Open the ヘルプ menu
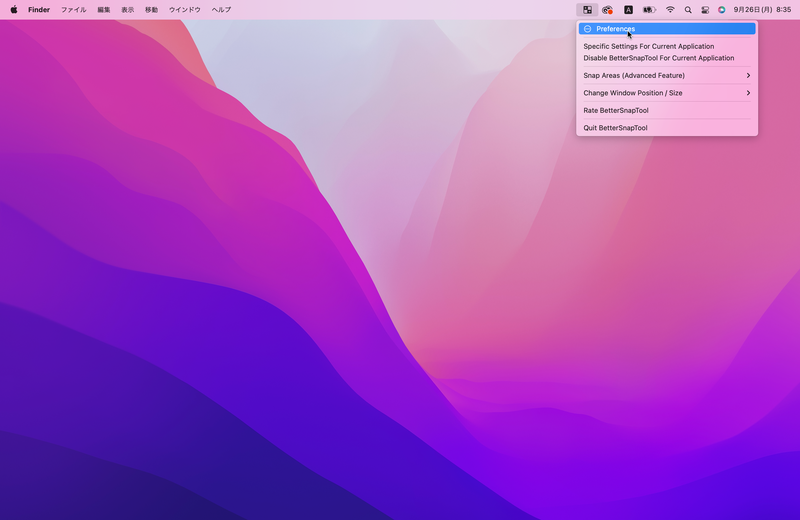This screenshot has width=800, height=520. [x=221, y=10]
